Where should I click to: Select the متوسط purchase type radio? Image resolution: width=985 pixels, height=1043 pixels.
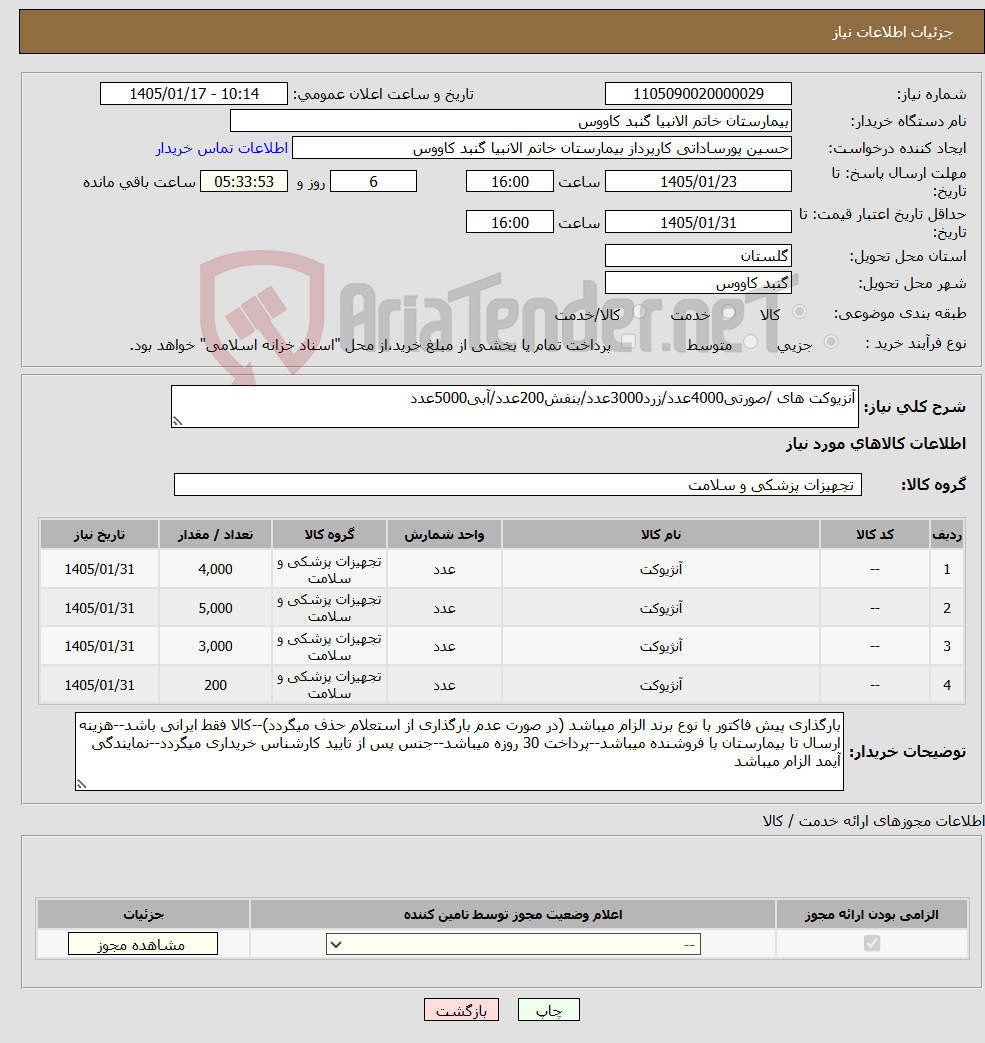pyautogui.click(x=750, y=342)
